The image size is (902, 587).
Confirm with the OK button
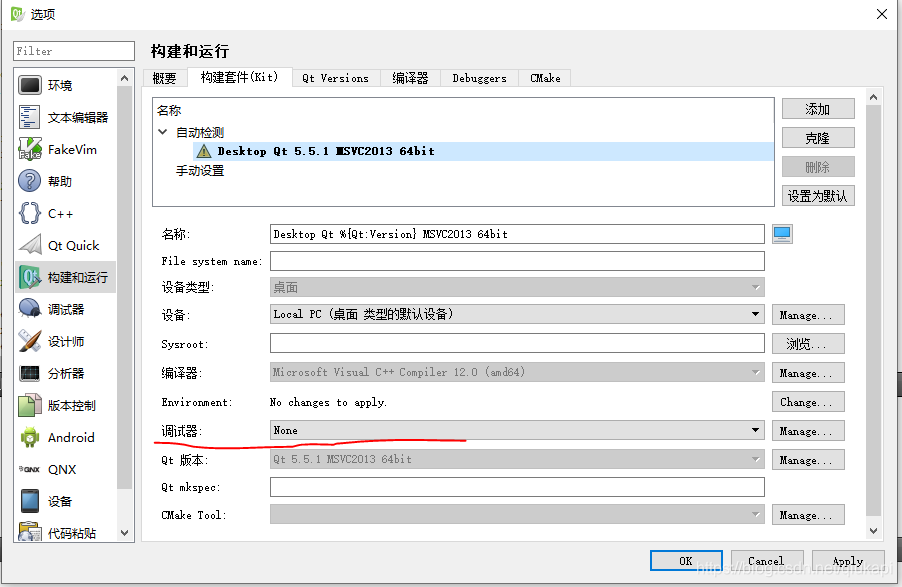(x=686, y=561)
